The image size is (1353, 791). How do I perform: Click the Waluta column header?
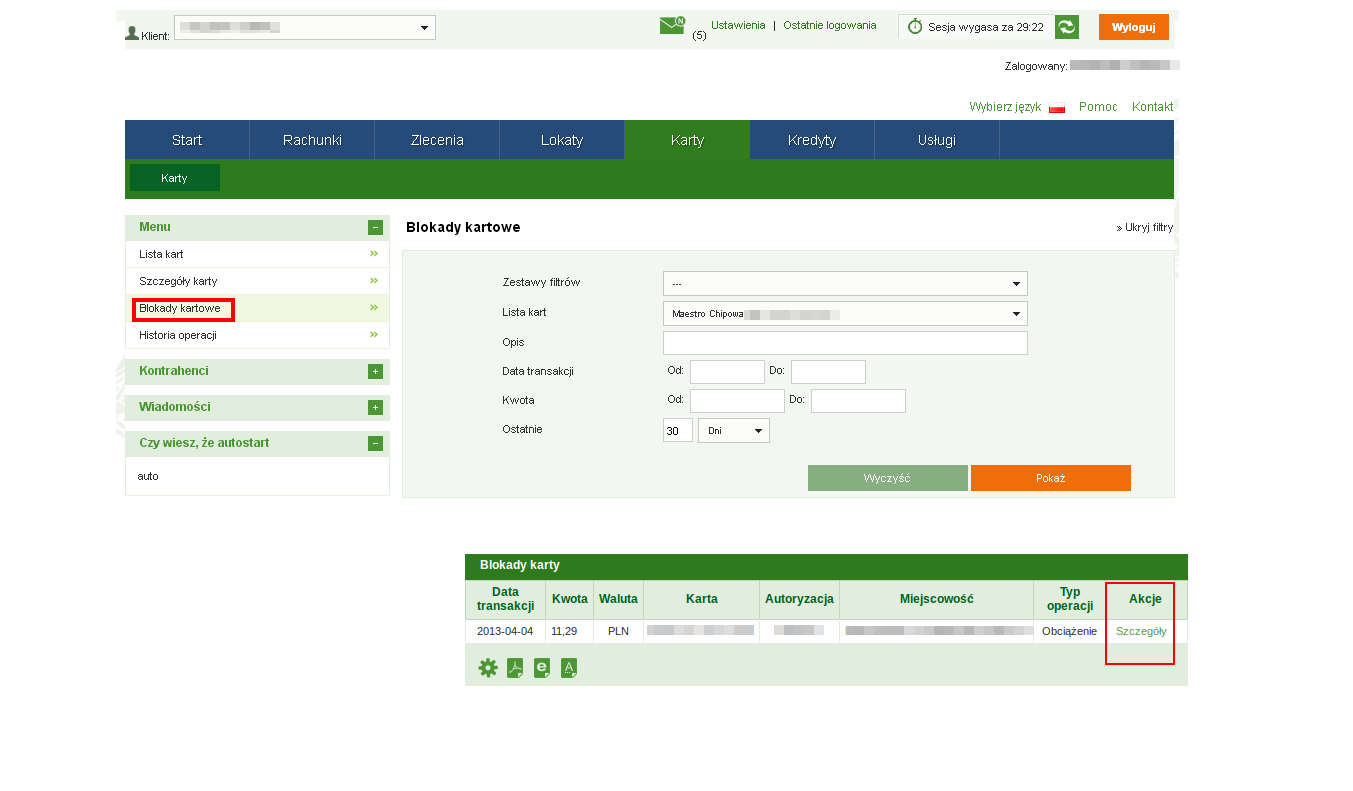pos(618,599)
